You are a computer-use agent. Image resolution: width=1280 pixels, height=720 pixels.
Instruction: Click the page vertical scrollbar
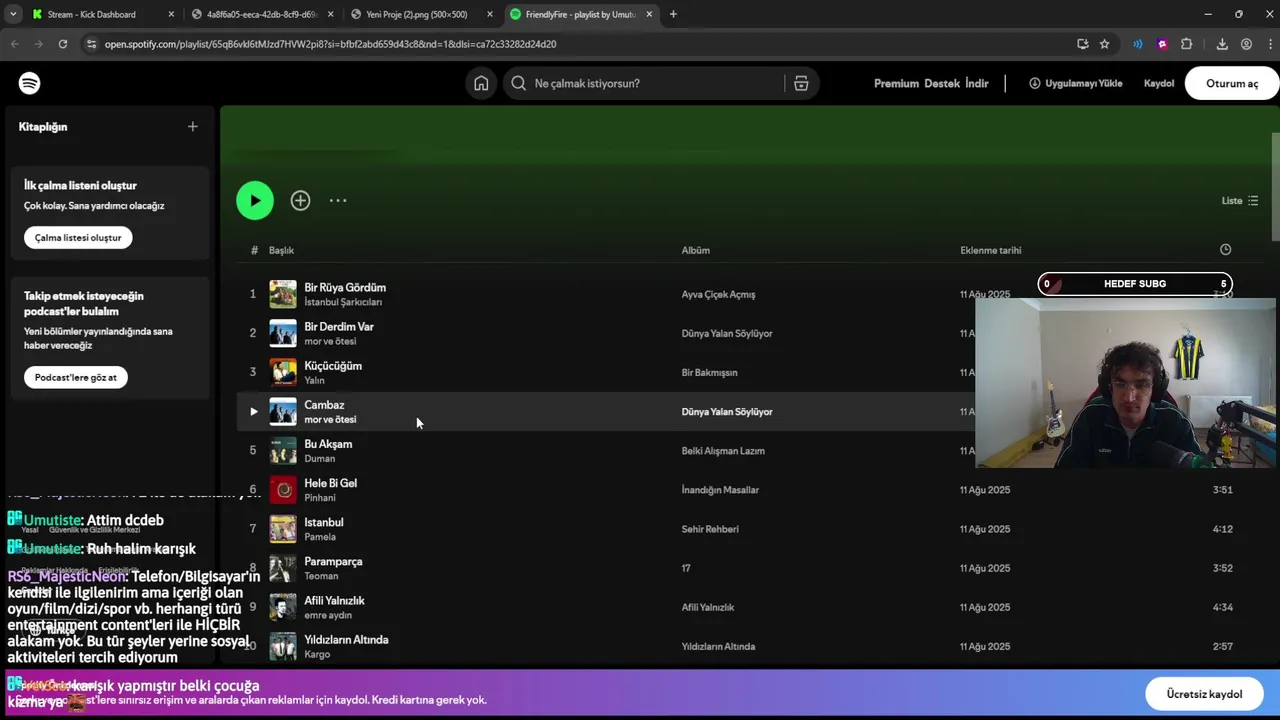click(1274, 185)
